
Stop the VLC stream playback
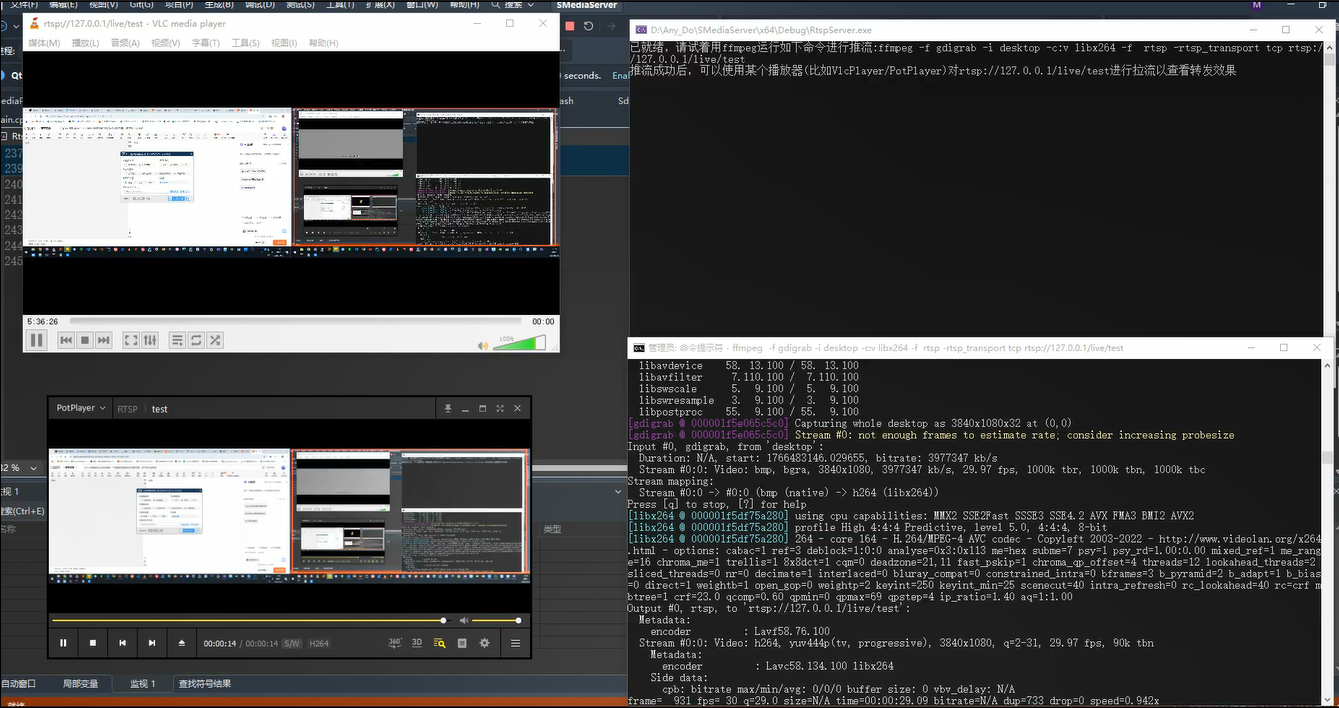pos(85,340)
